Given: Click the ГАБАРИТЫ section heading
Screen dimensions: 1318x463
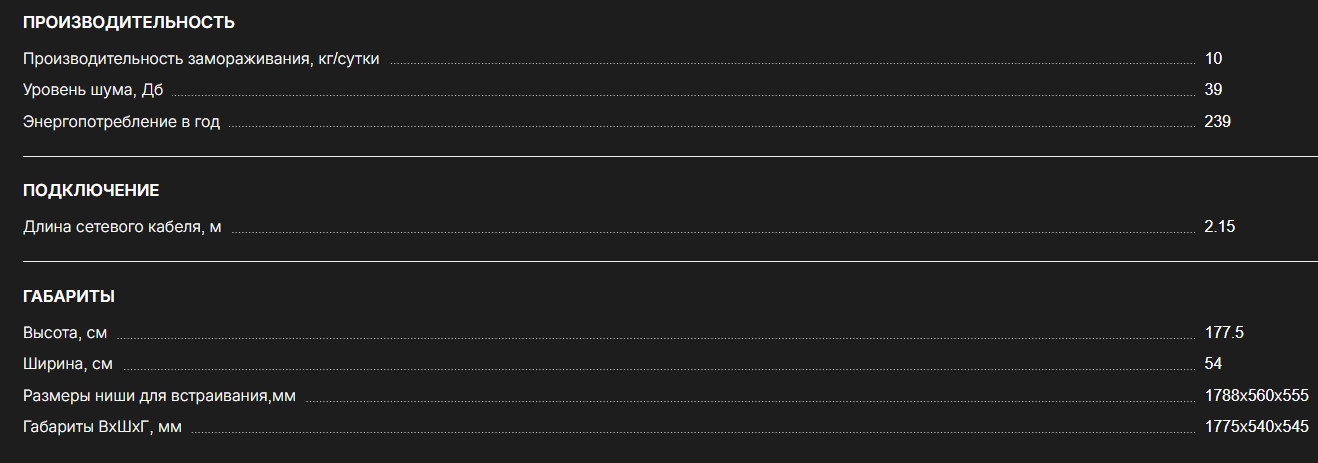Looking at the screenshot, I should click(x=69, y=296).
